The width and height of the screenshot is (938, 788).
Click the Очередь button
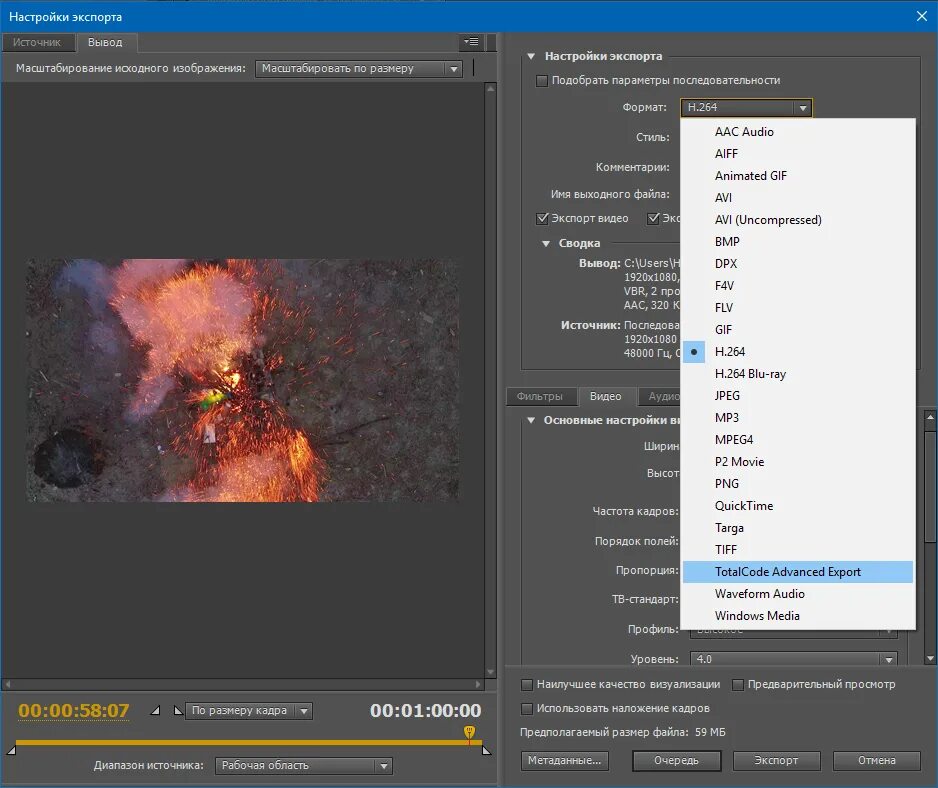coord(676,760)
